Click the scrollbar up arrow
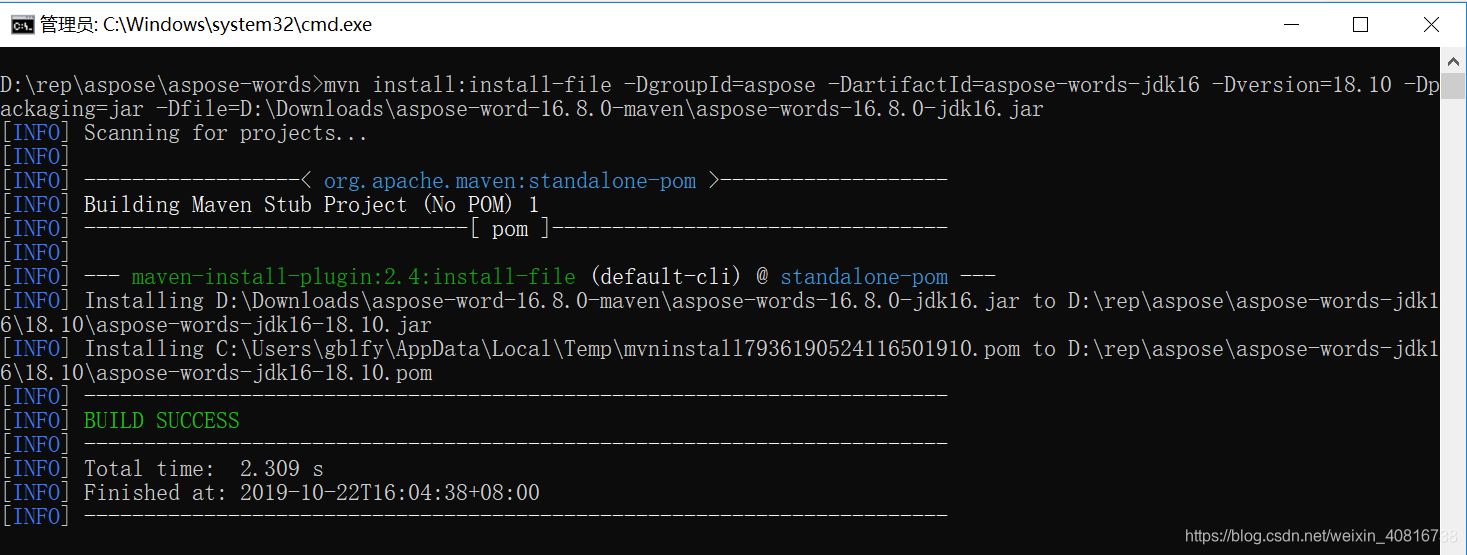Viewport: 1467px width, 555px height. (x=1454, y=60)
